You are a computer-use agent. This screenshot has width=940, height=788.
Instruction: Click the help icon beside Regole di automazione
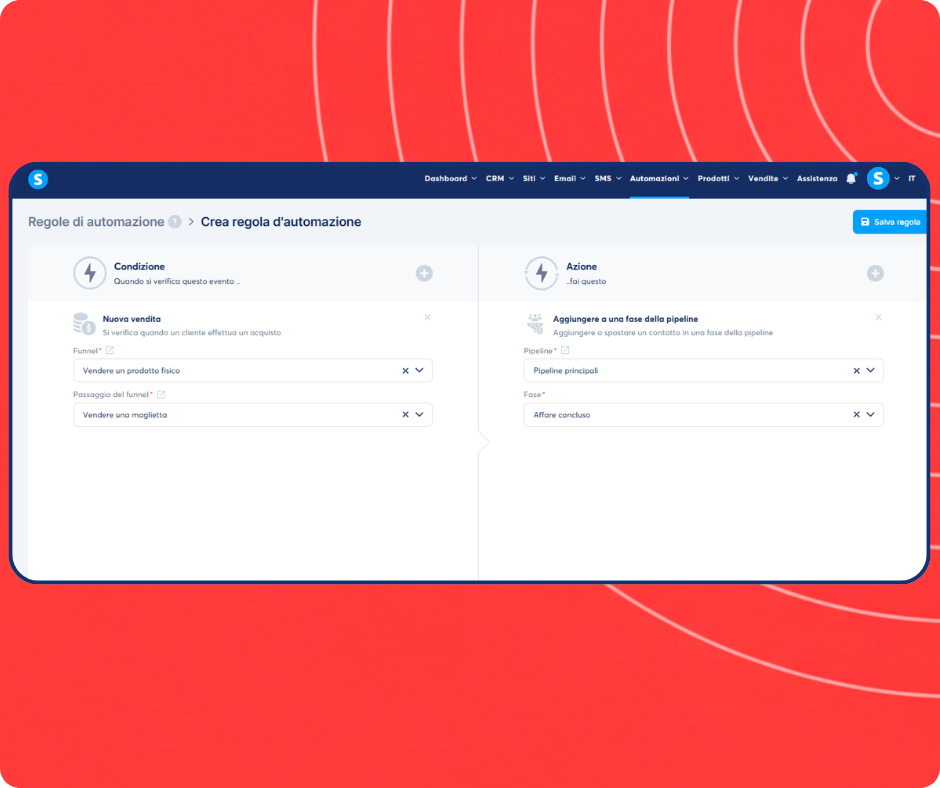(174, 222)
